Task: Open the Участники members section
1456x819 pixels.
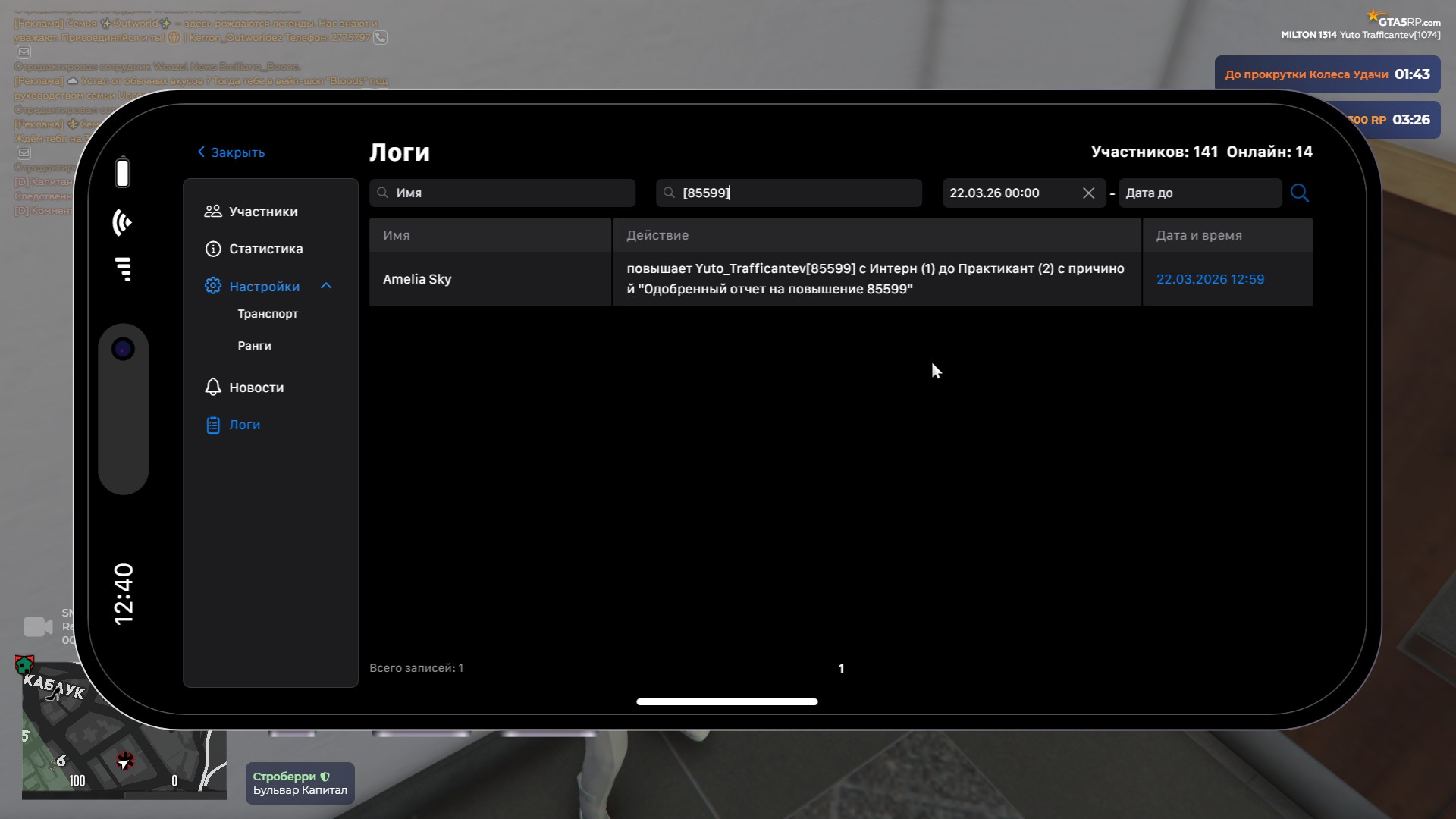Action: click(x=262, y=212)
